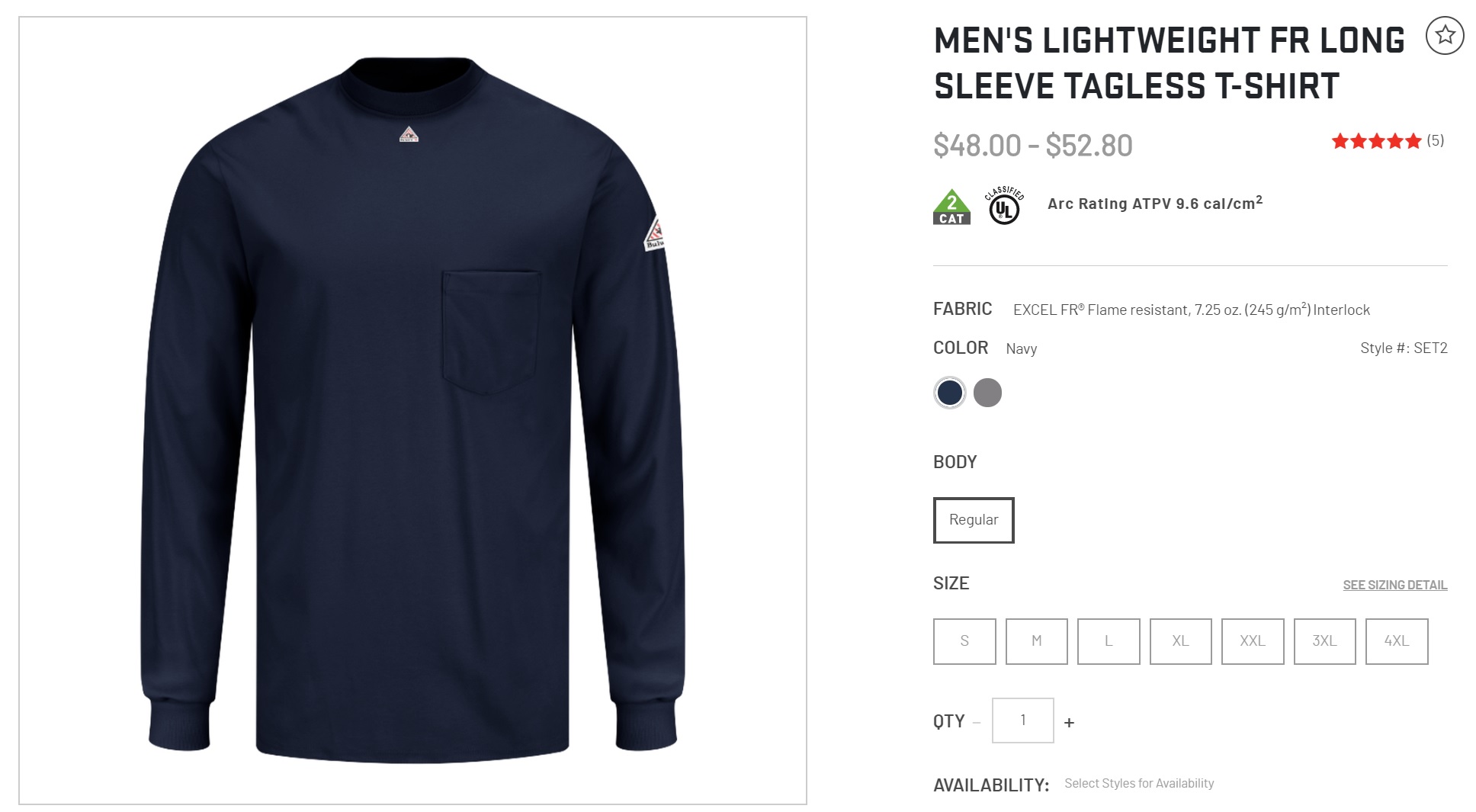The height and width of the screenshot is (812, 1476).
Task: Select size XXL
Action: coord(1253,641)
